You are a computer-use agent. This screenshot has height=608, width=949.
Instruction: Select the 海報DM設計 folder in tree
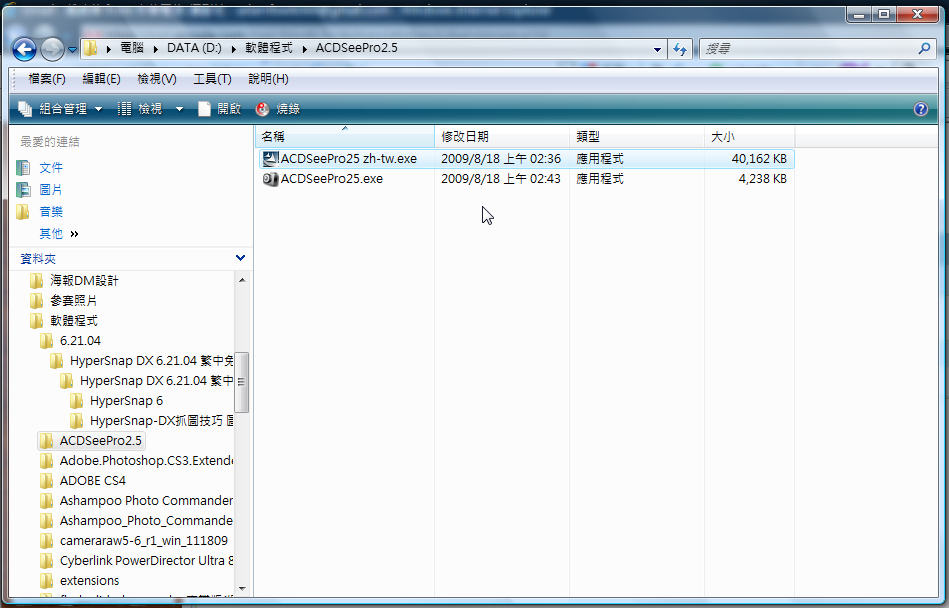84,281
